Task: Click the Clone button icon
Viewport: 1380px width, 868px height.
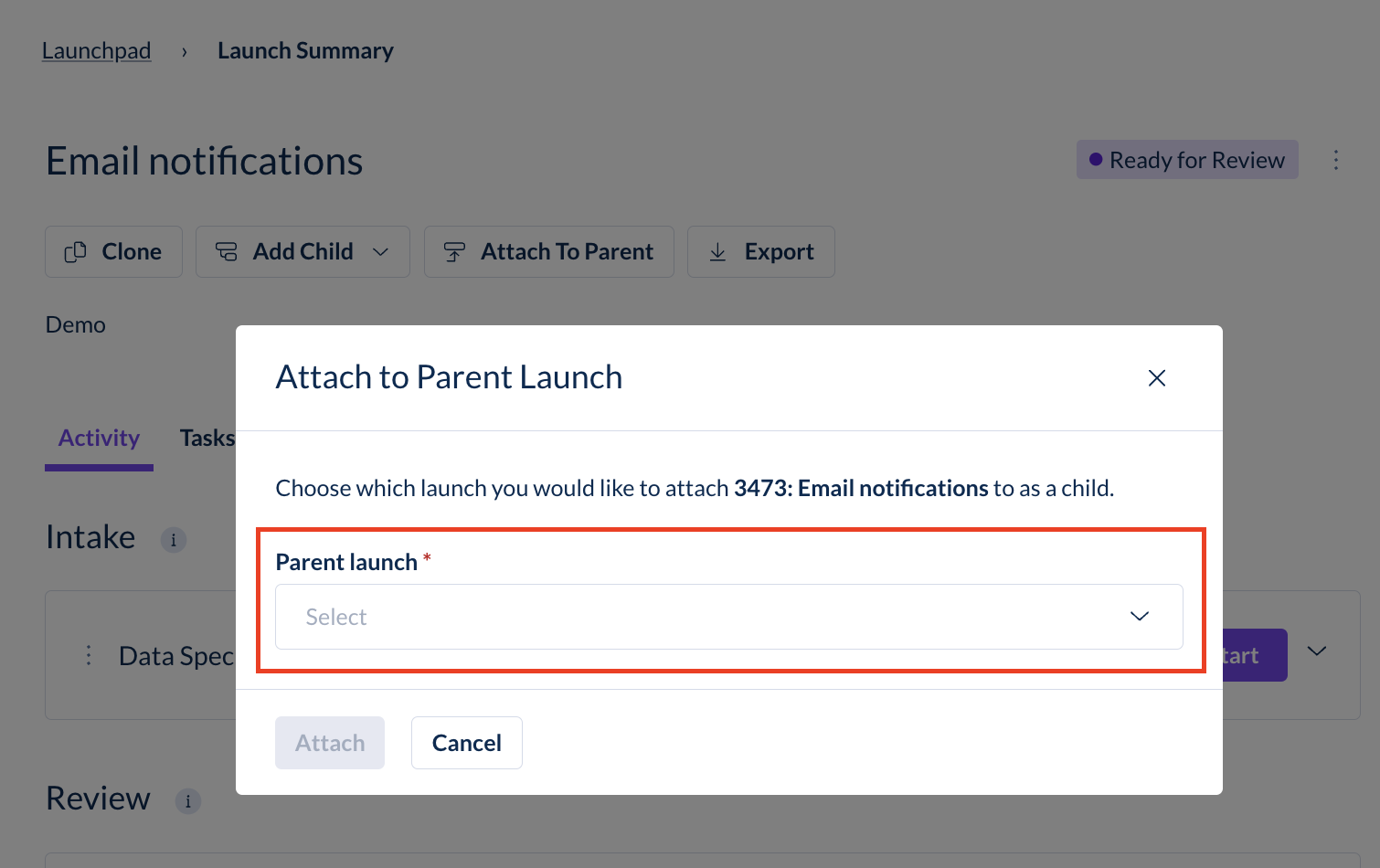Action: (76, 252)
